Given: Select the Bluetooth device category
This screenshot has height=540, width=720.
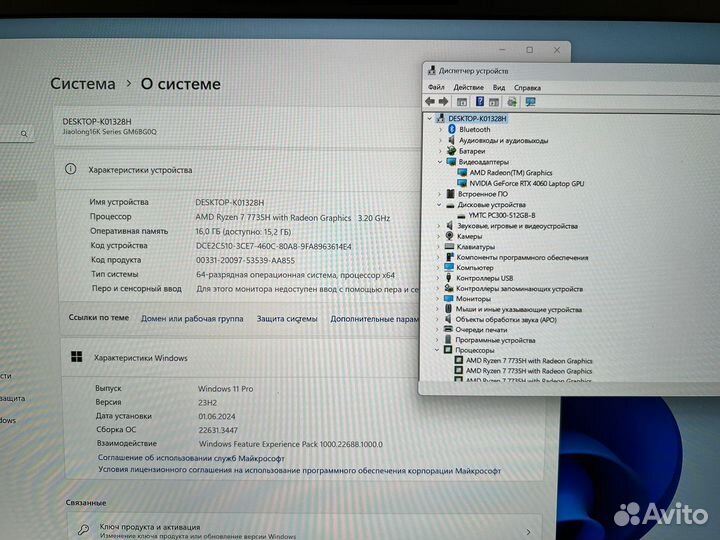Looking at the screenshot, I should pos(474,130).
